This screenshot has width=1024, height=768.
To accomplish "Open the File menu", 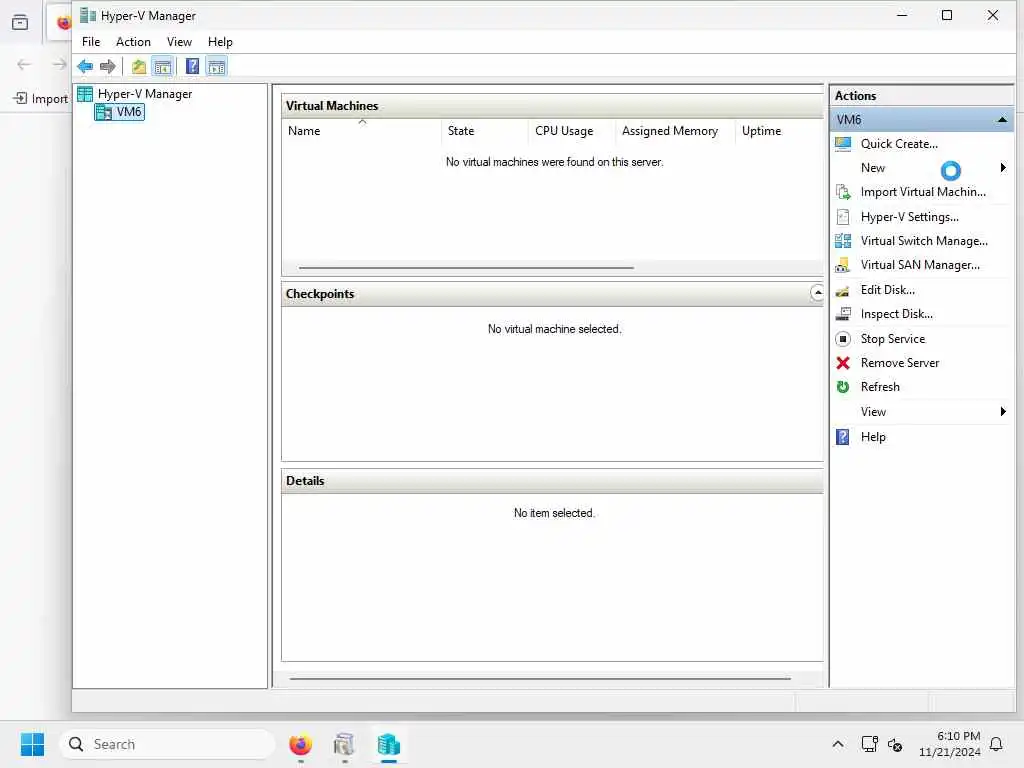I will tap(91, 42).
